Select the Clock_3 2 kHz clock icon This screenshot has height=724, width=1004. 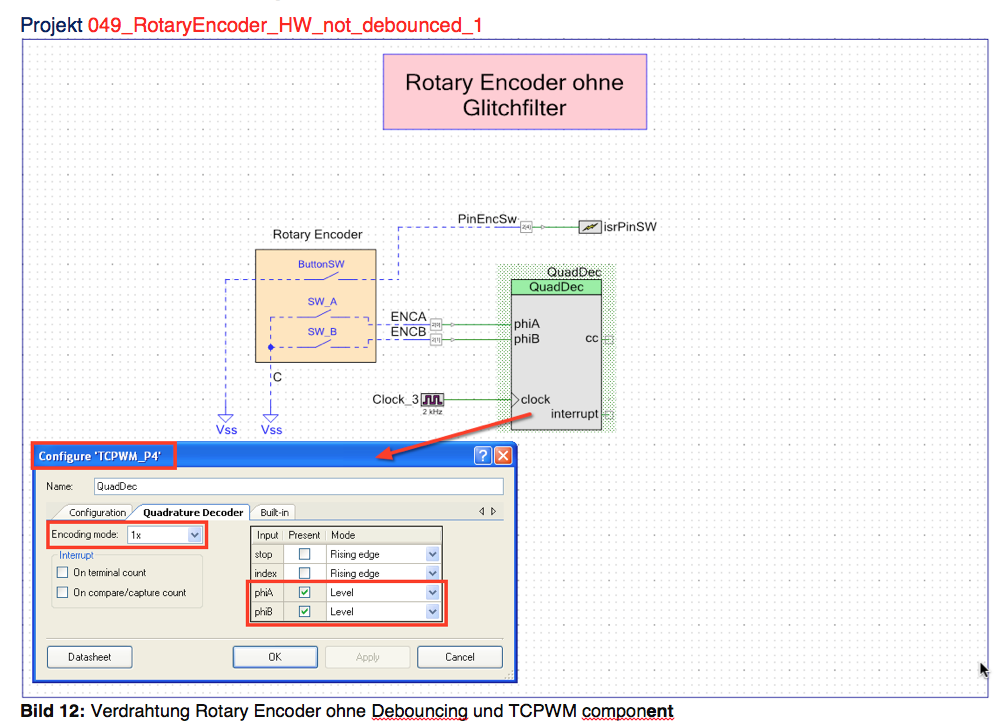(x=434, y=399)
